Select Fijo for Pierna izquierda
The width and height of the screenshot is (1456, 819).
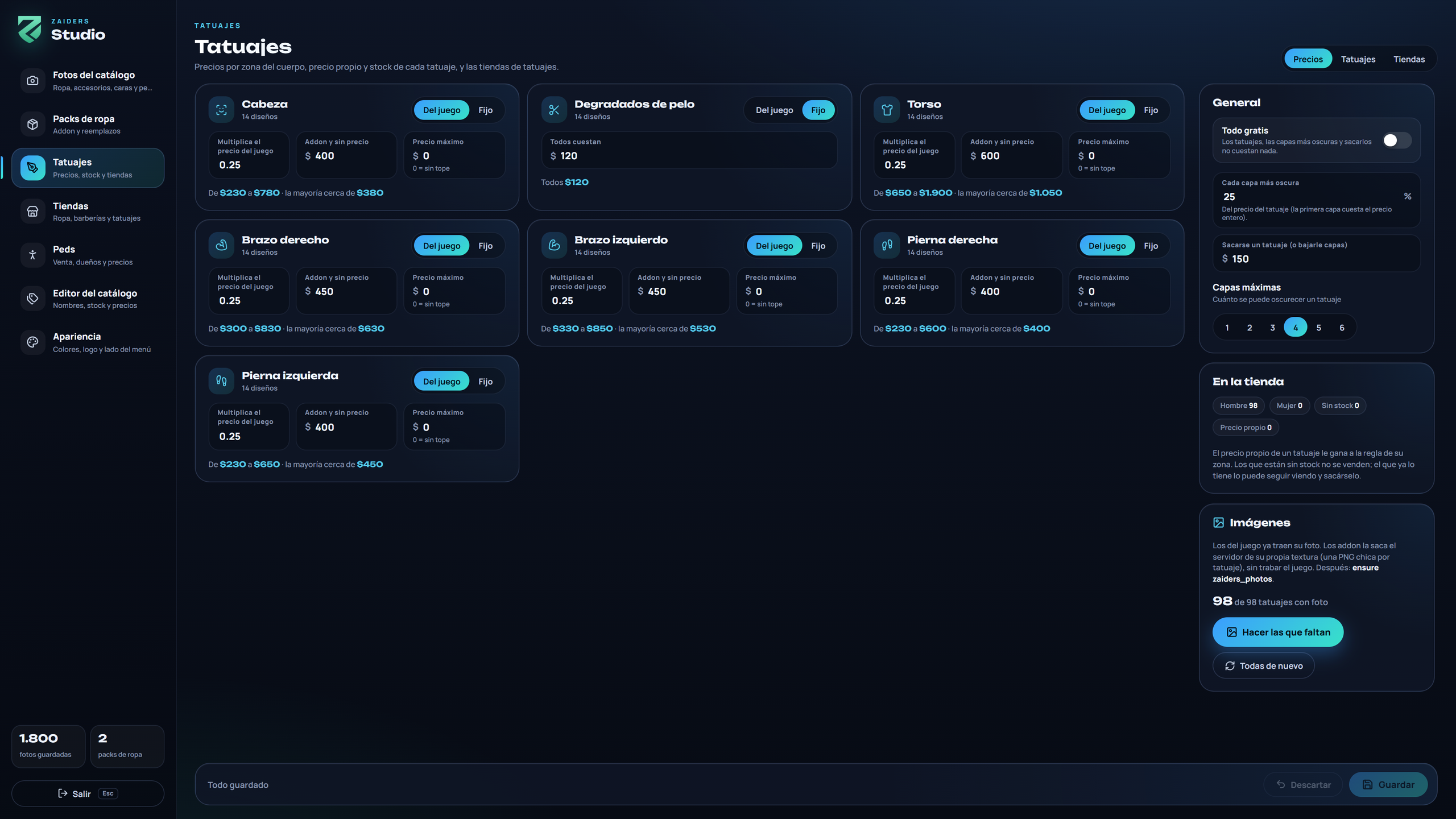(485, 382)
